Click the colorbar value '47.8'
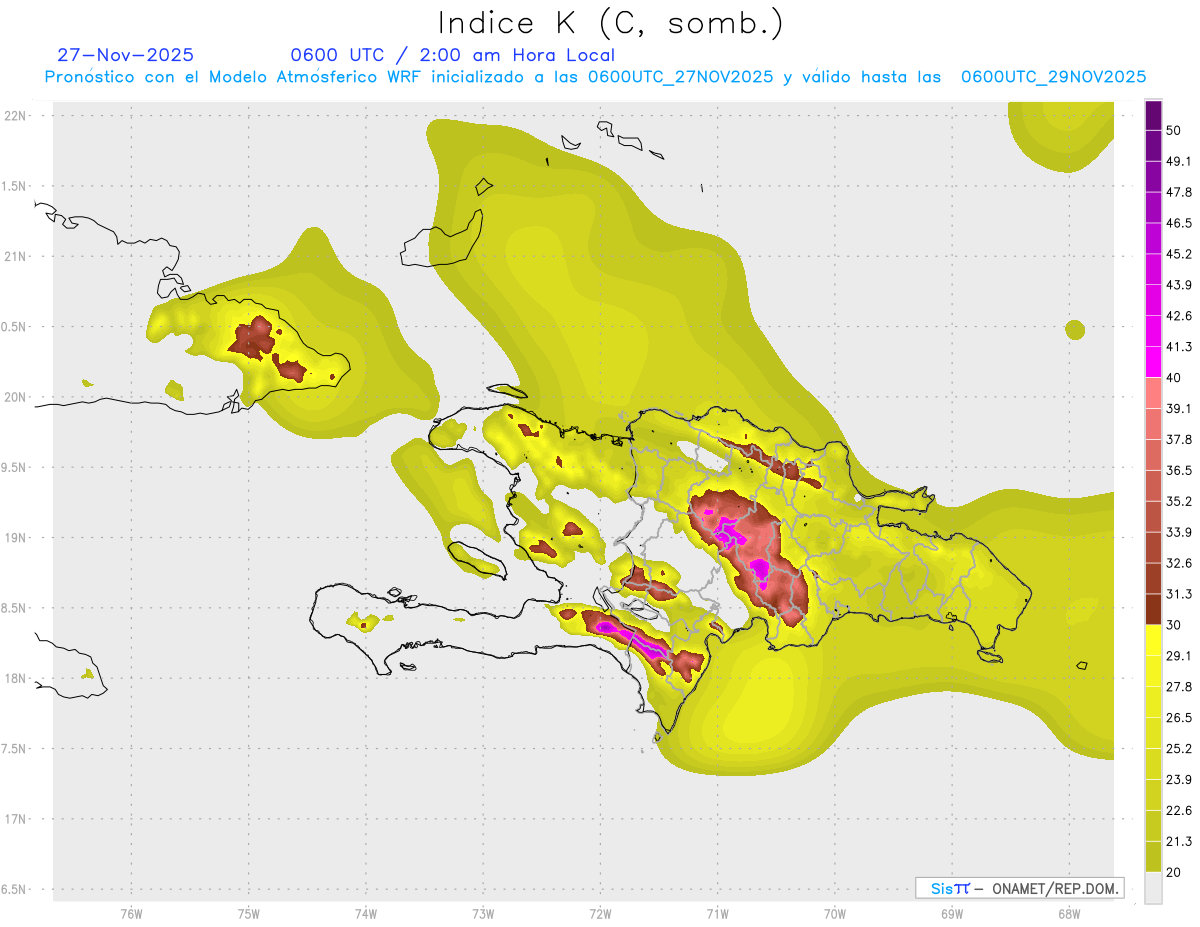This screenshot has height=927, width=1200. click(x=1179, y=193)
